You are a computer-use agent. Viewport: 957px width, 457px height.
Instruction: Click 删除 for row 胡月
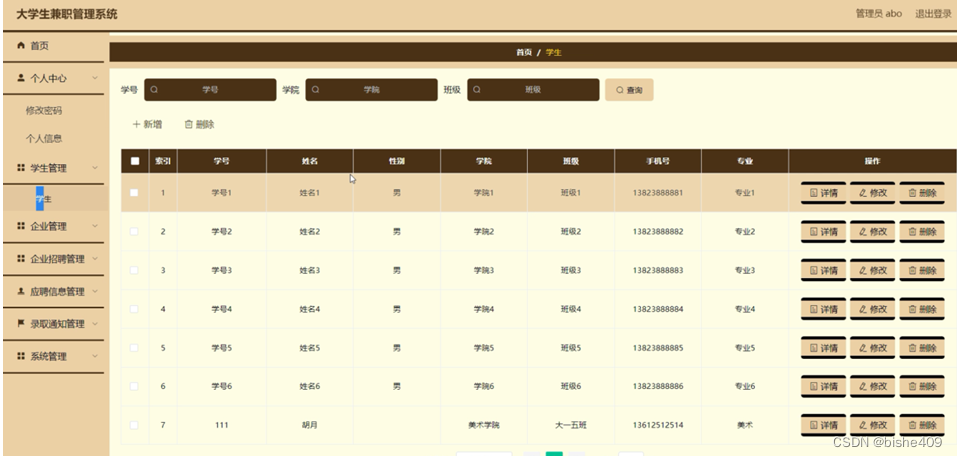coord(922,425)
